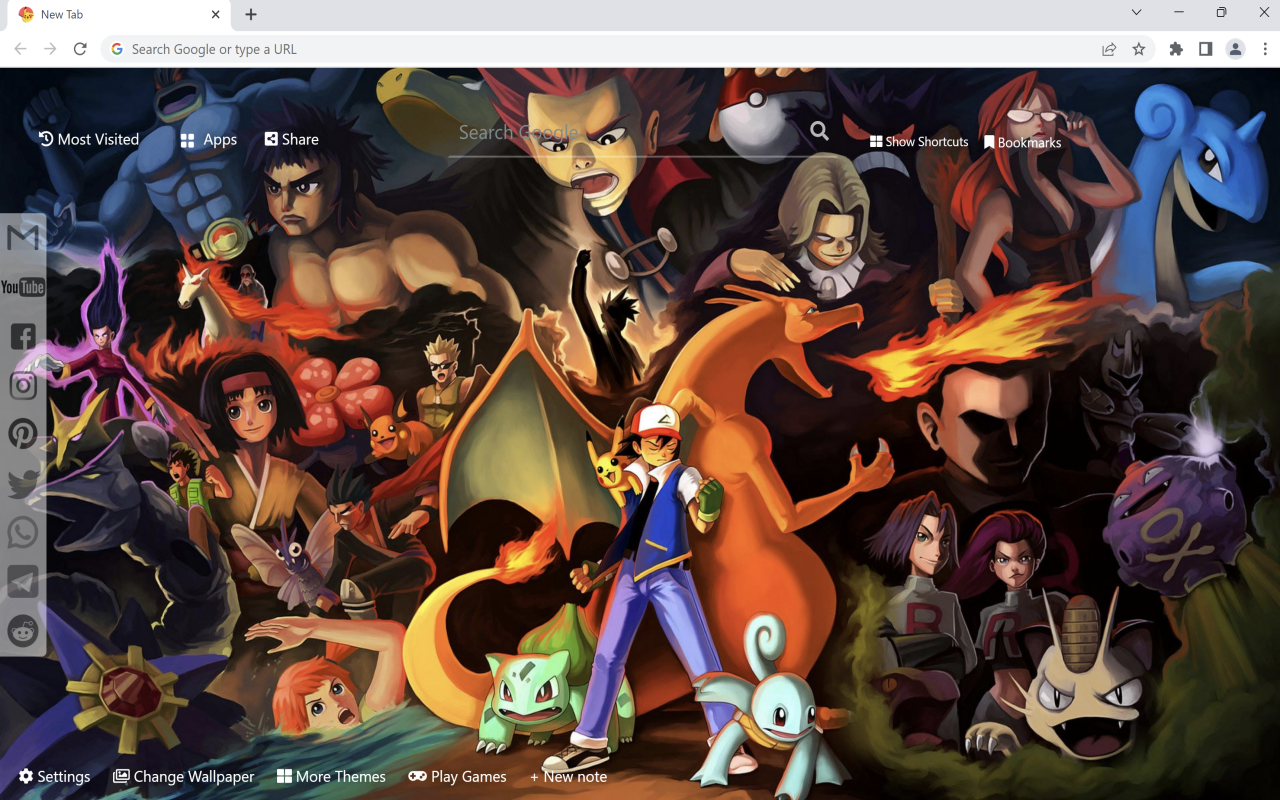Browse More Themes
This screenshot has height=800, width=1280.
(331, 776)
